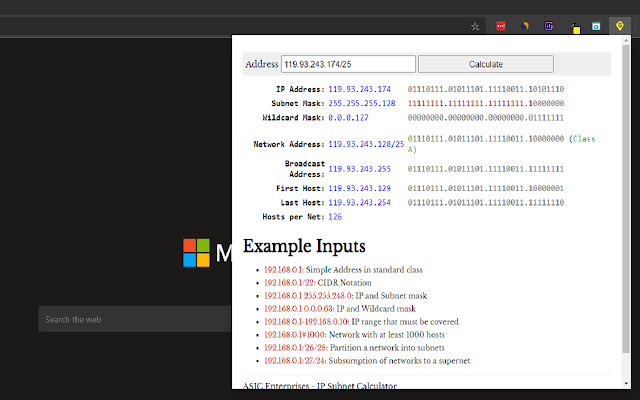Click the popup scrollbar down arrow
This screenshot has width=640, height=400.
pos(626,384)
